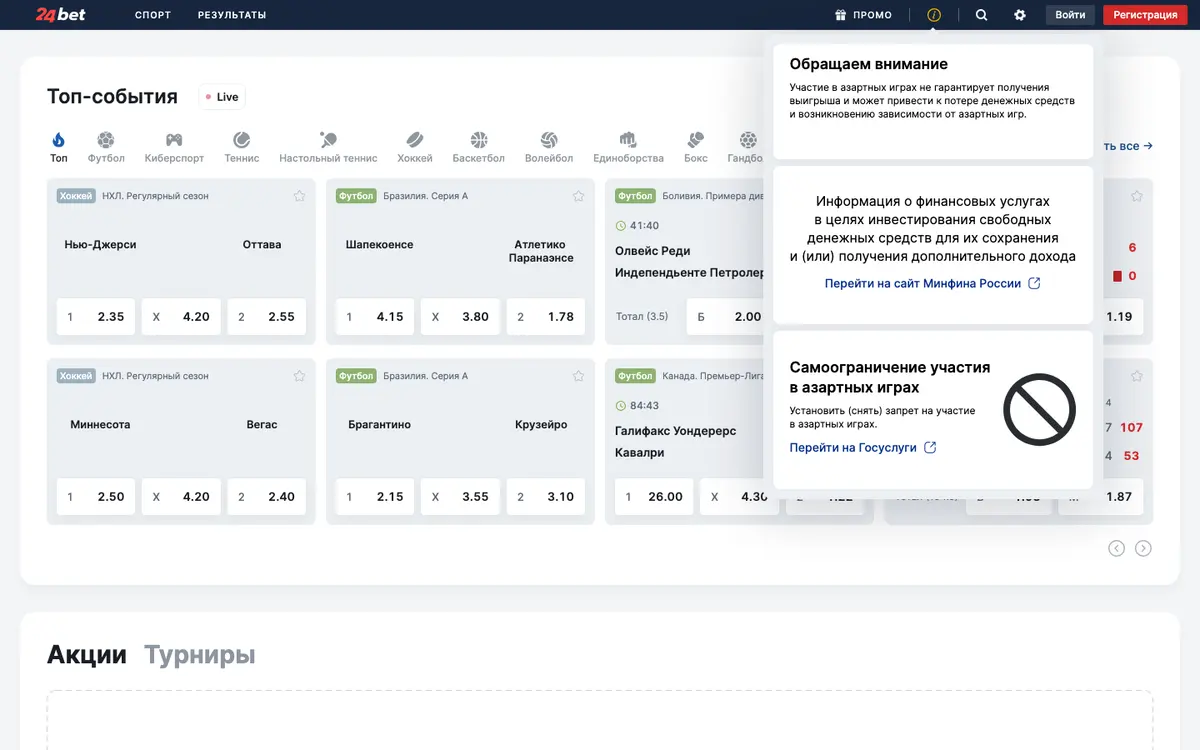Bet on Нью-Джерси win at 2.35
The image size is (1200, 750).
[96, 316]
